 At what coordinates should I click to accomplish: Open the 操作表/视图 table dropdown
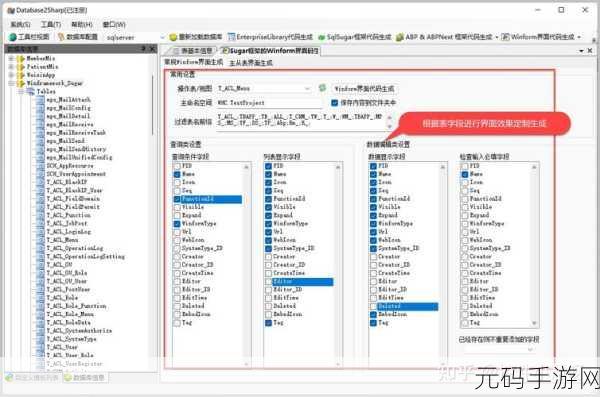[307, 88]
